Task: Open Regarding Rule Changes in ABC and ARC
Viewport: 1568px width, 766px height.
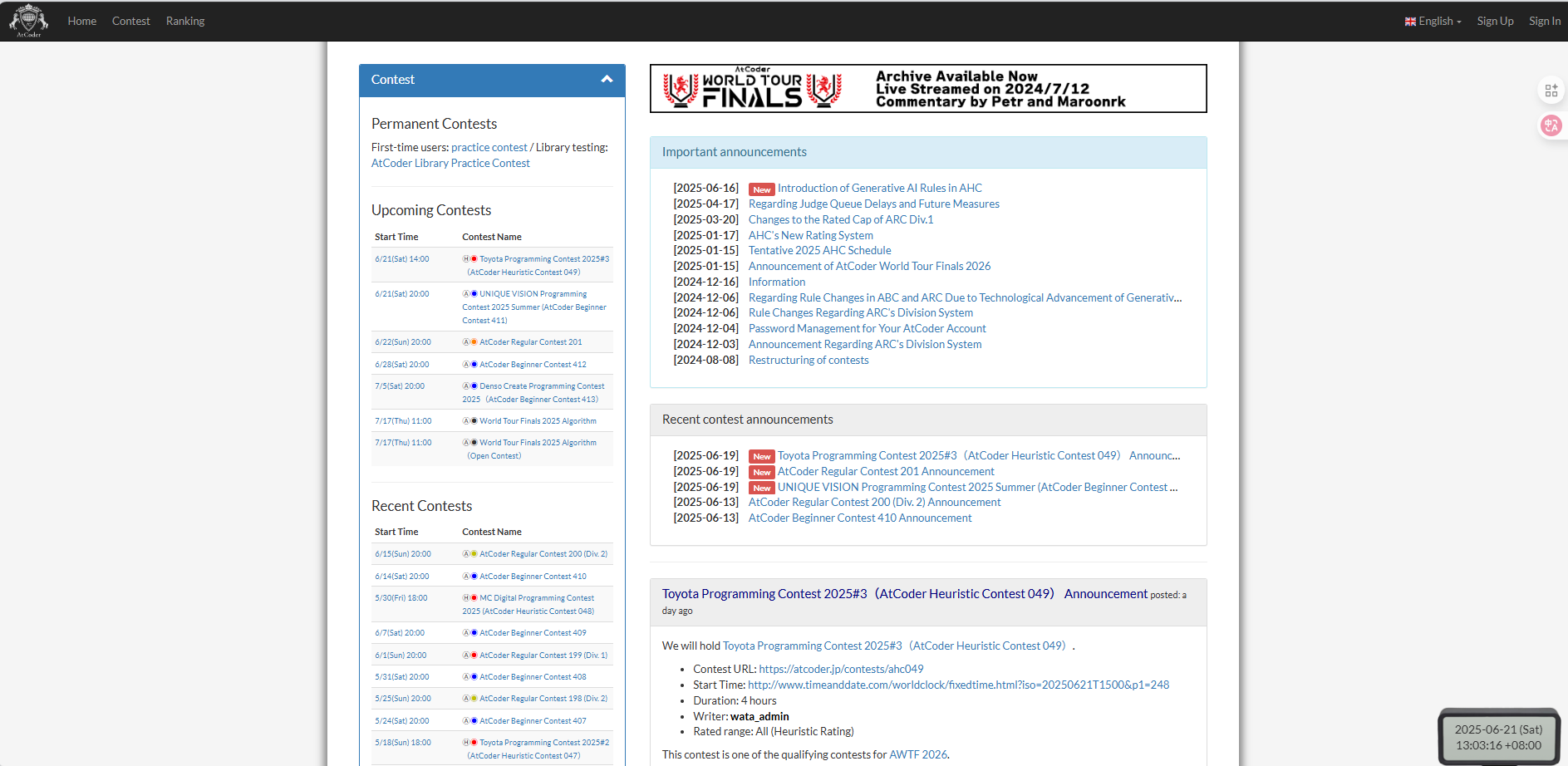Action: tap(966, 298)
